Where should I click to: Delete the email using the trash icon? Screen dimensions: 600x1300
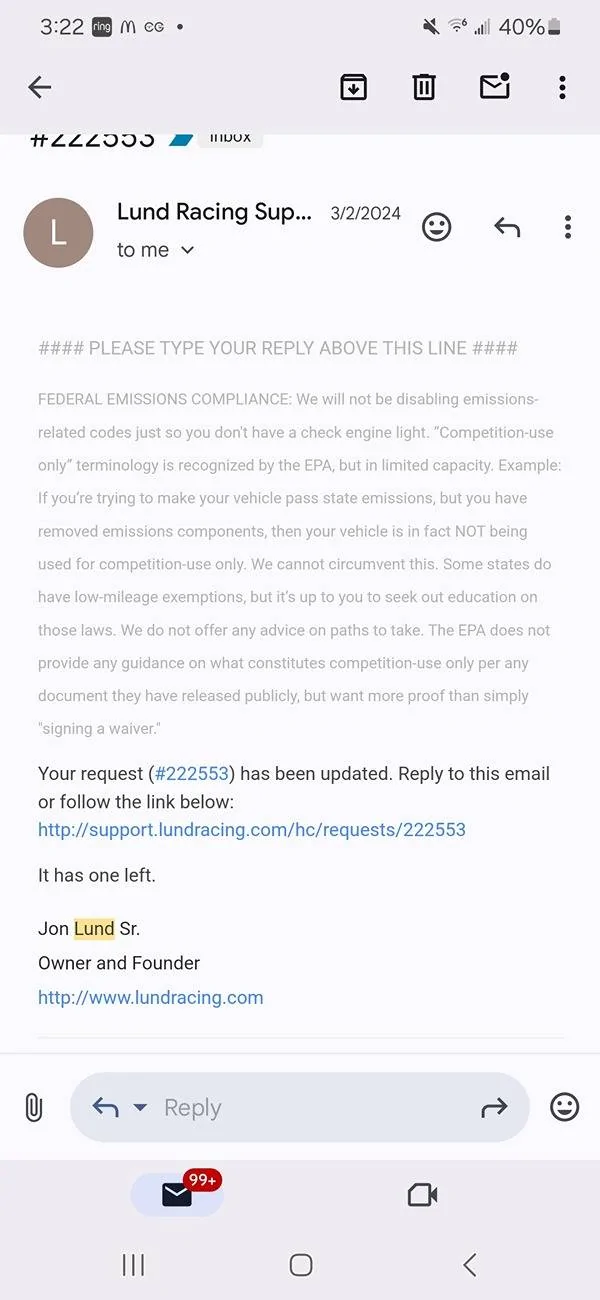pos(424,88)
